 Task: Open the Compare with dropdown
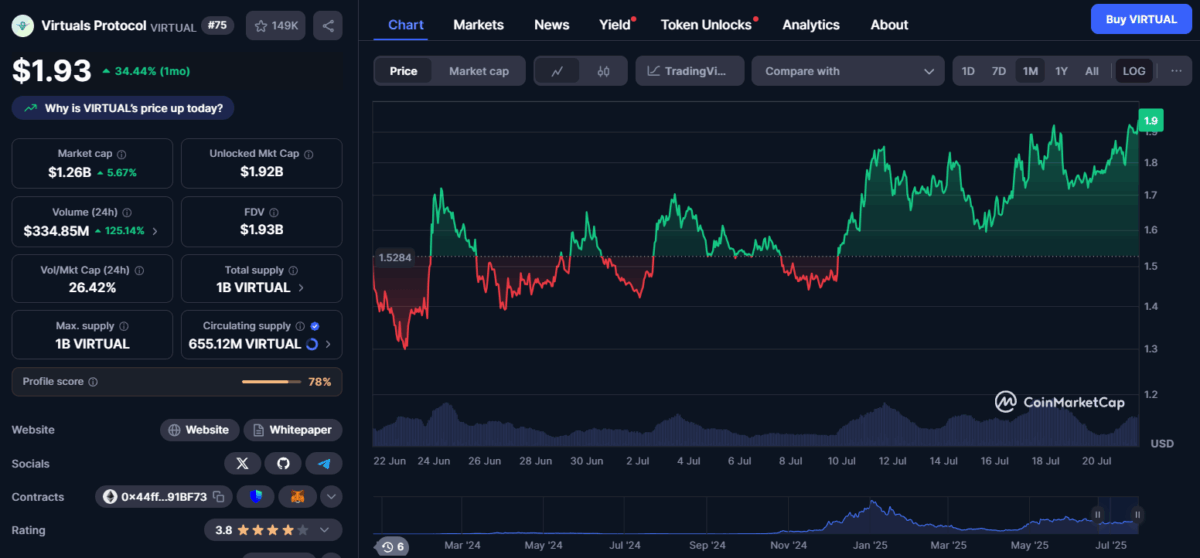[848, 71]
